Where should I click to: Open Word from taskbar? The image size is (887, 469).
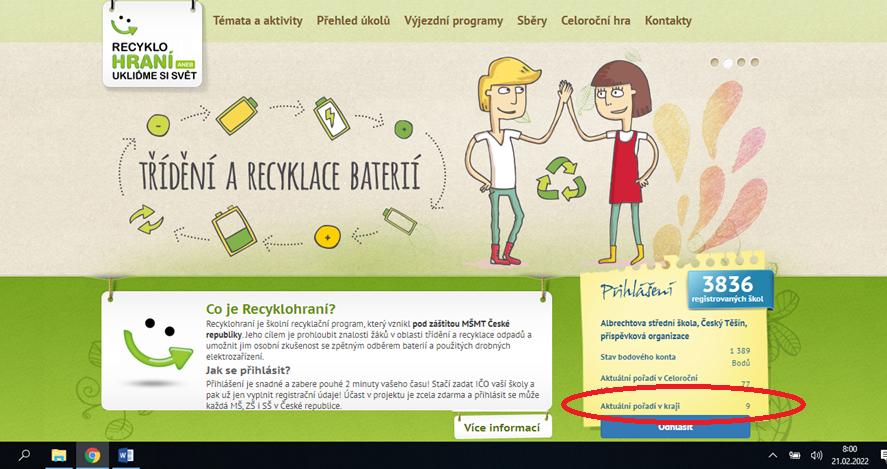126,455
